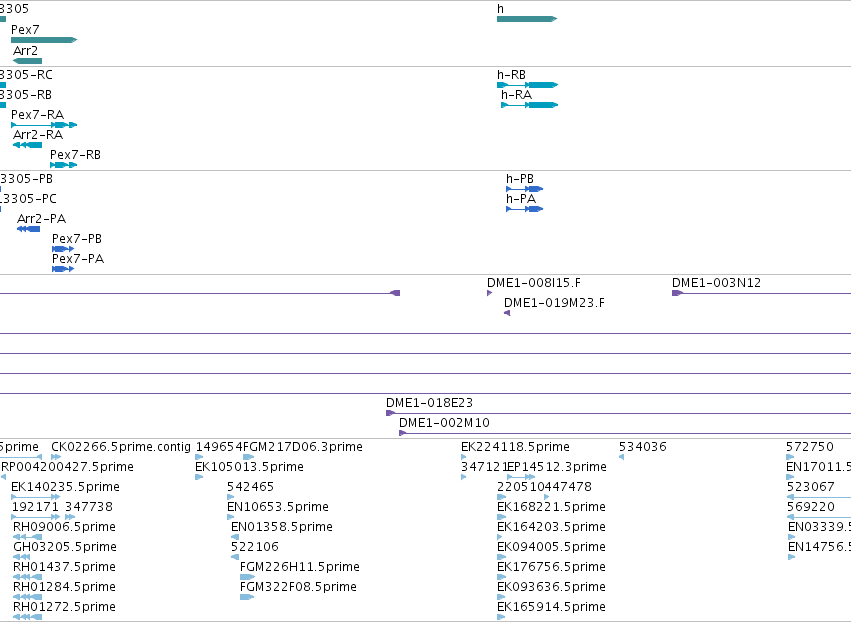The image size is (851, 622).
Task: Click the FGM226H11.5prime EST glyph
Action: coord(247,577)
